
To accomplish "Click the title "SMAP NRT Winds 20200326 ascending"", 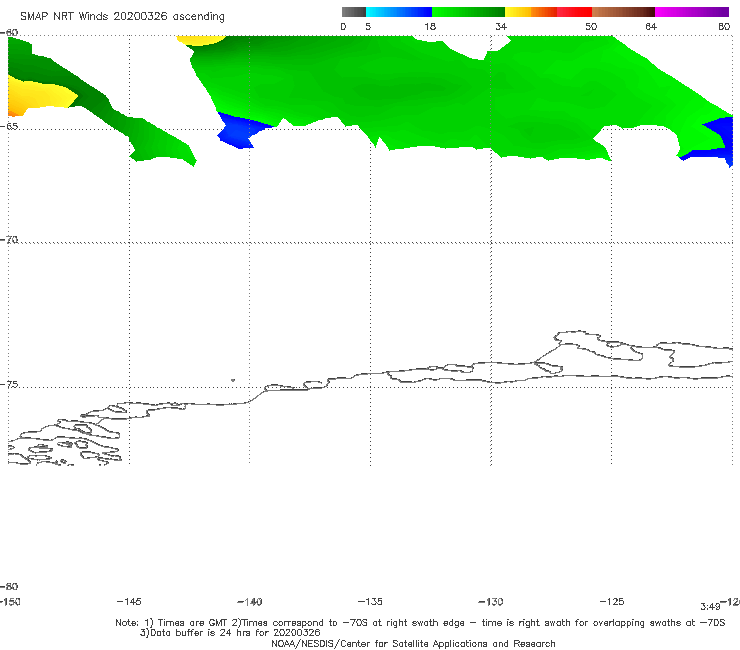I will (122, 16).
